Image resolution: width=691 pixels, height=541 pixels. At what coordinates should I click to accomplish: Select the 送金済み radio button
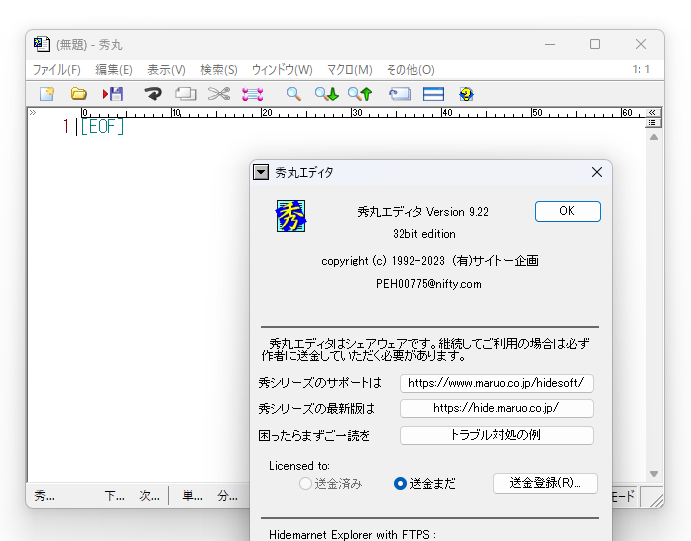coord(331,484)
